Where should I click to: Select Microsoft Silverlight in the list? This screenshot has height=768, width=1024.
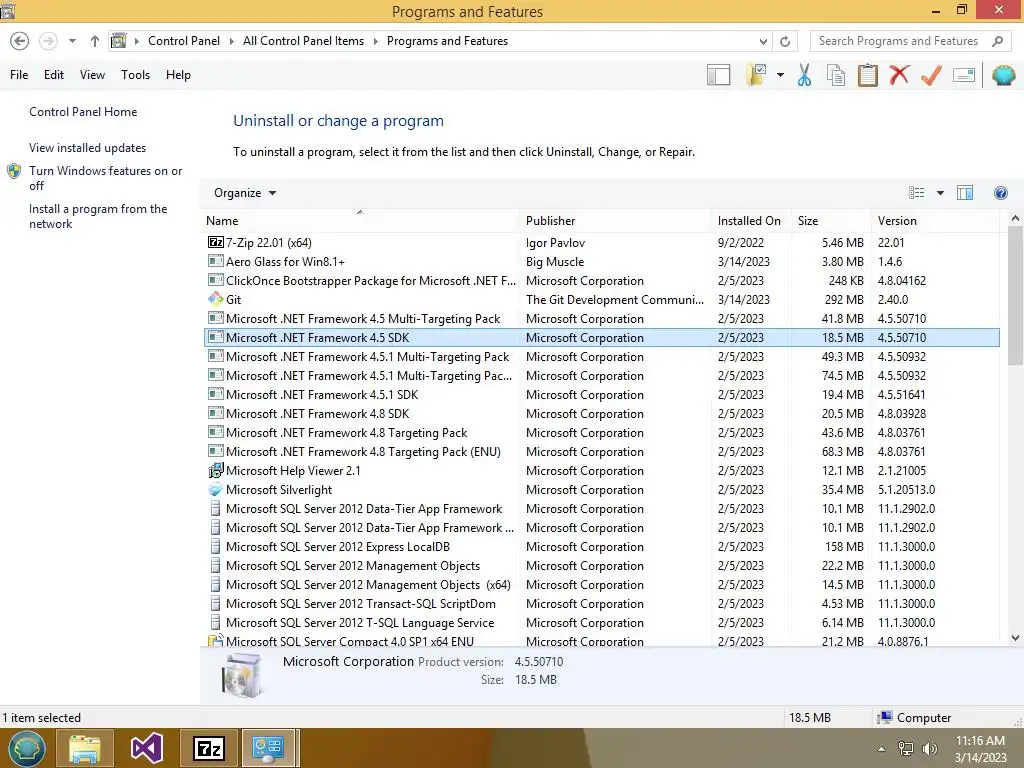602,490
